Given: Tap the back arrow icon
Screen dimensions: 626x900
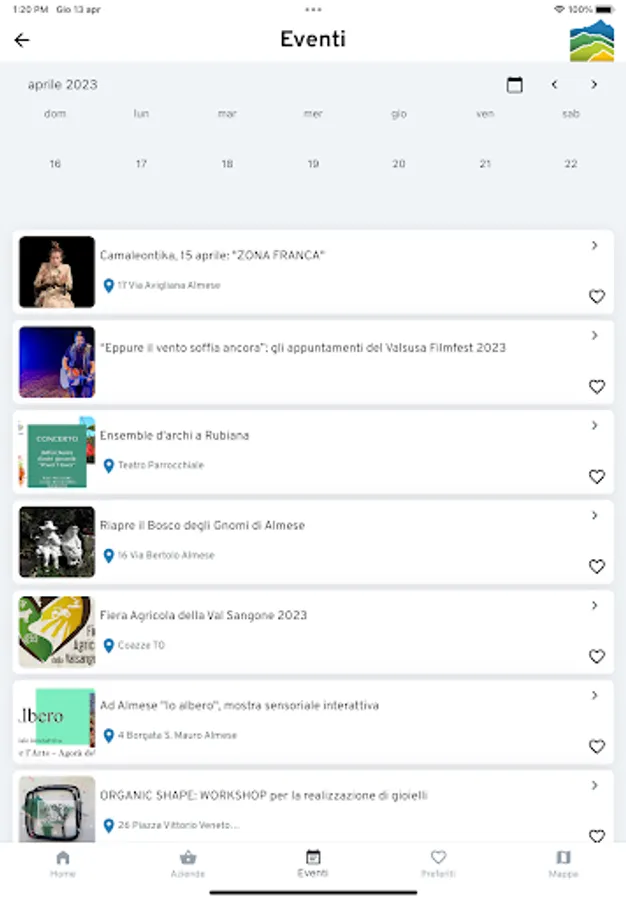Looking at the screenshot, I should [x=22, y=40].
